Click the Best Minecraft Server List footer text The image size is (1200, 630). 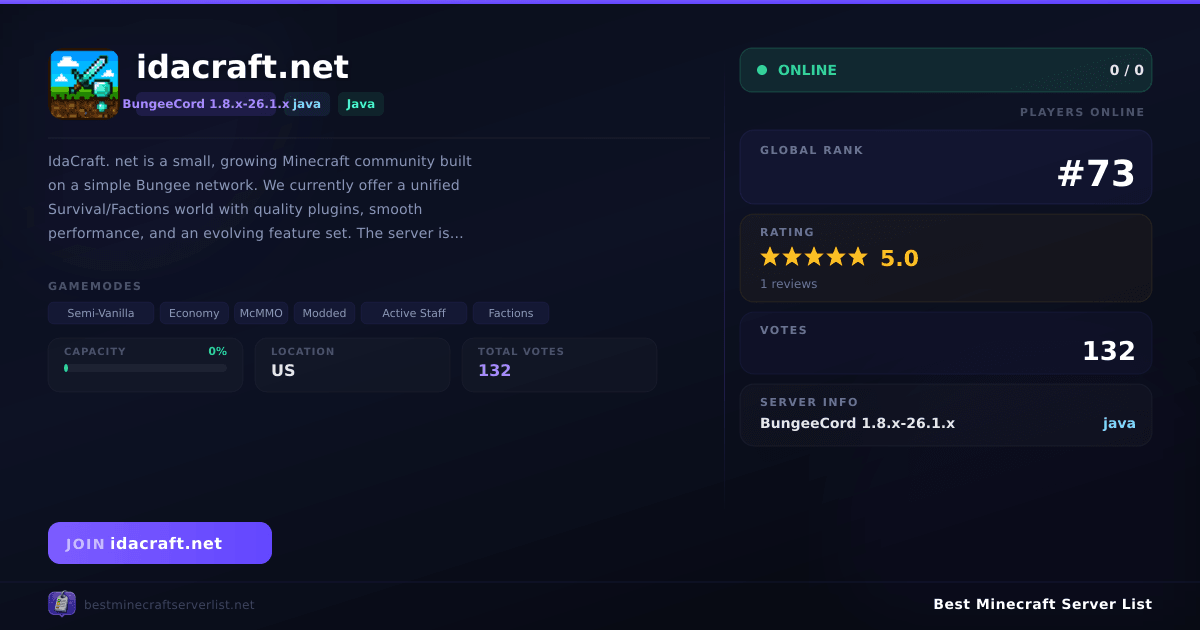[x=1042, y=604]
